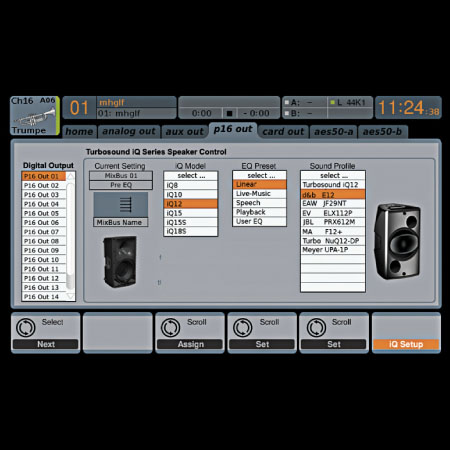The image size is (450, 450).
Task: Open the Sound Profile select... list
Action: click(x=333, y=175)
